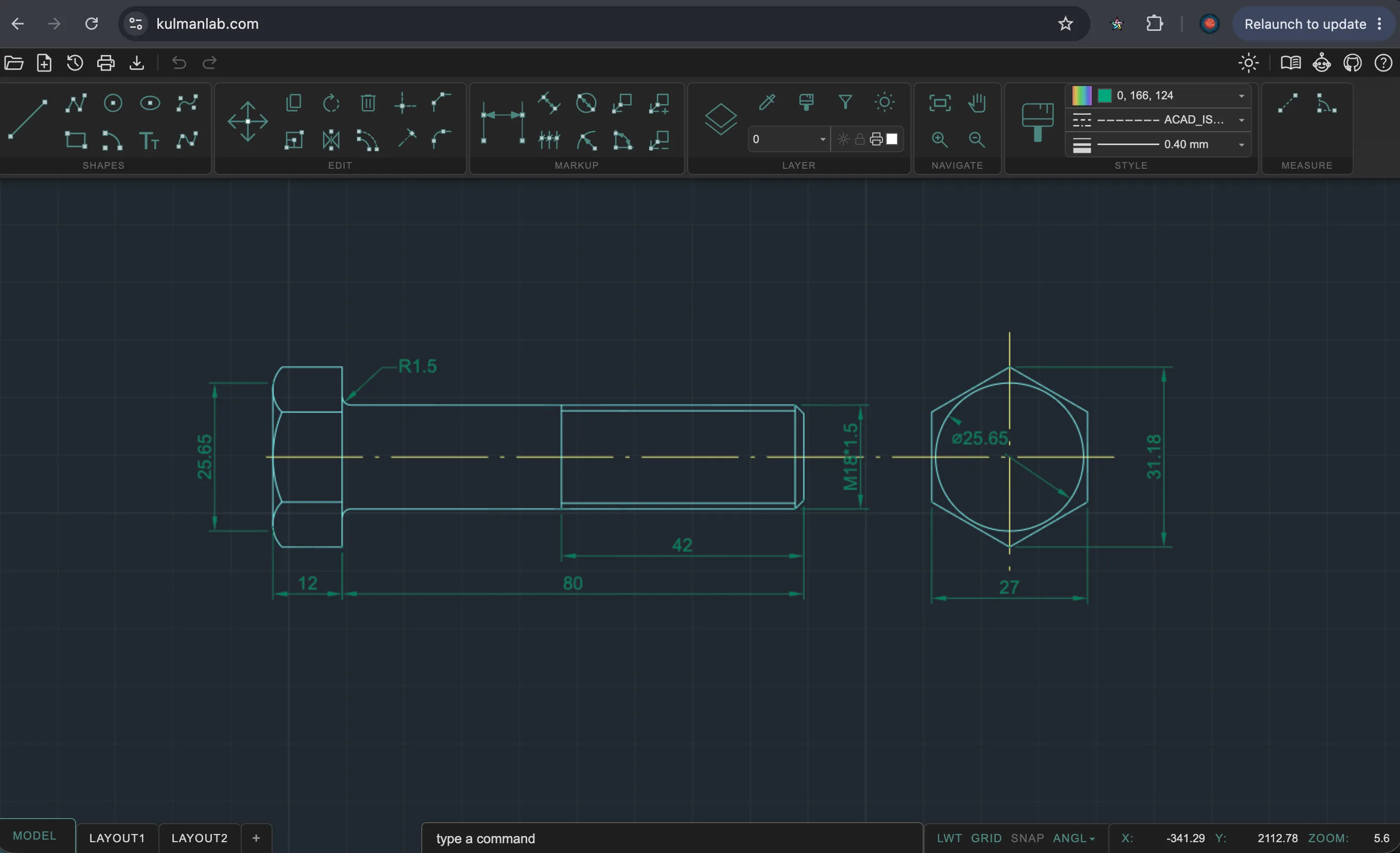
Task: Click the Rotate tool
Action: (331, 103)
